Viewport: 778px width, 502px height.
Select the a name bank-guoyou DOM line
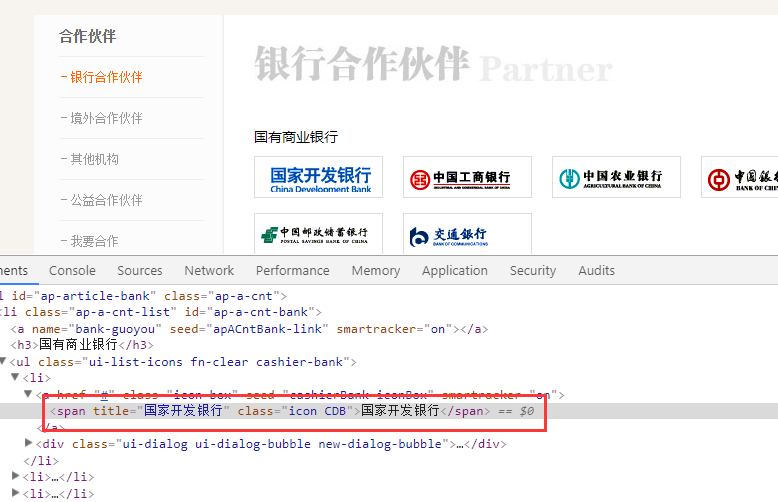click(x=249, y=329)
